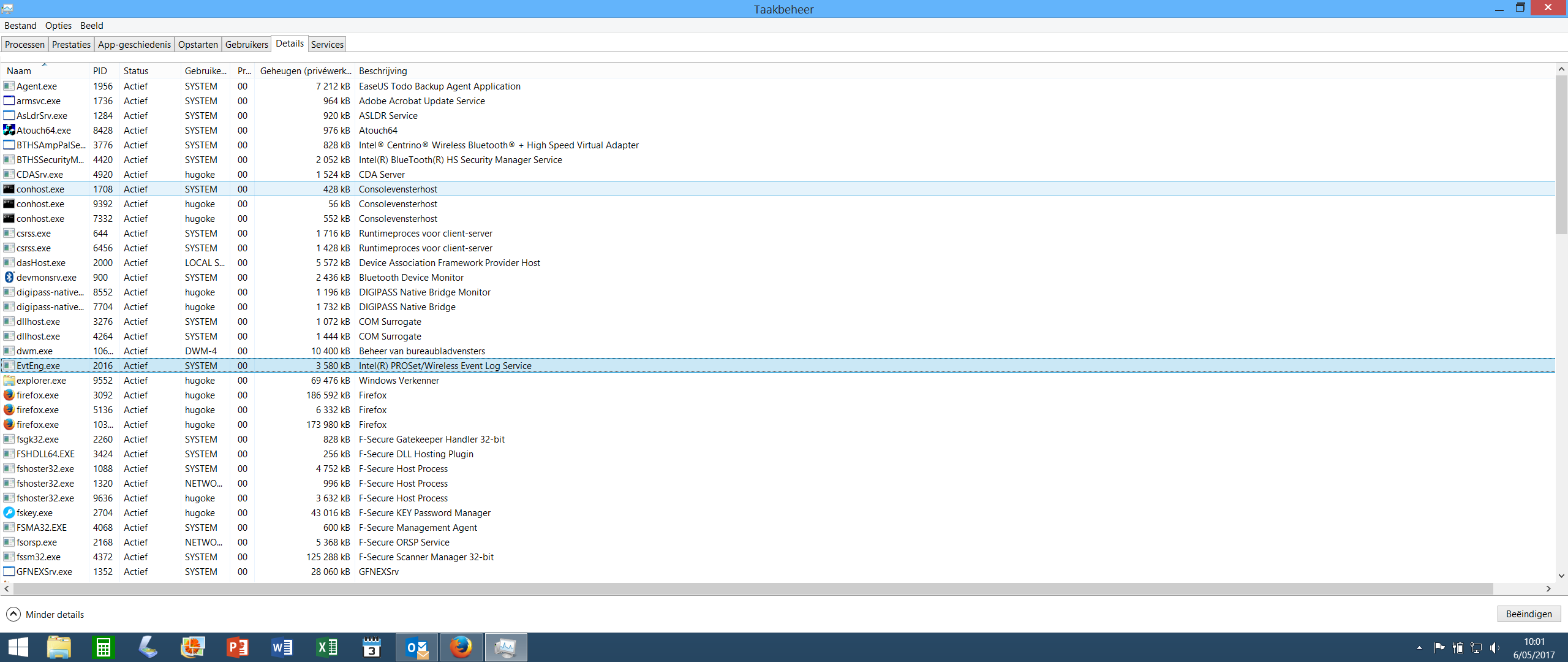Click the vertical scrollbar up arrow
Viewport: 1568px width, 662px height.
1561,69
